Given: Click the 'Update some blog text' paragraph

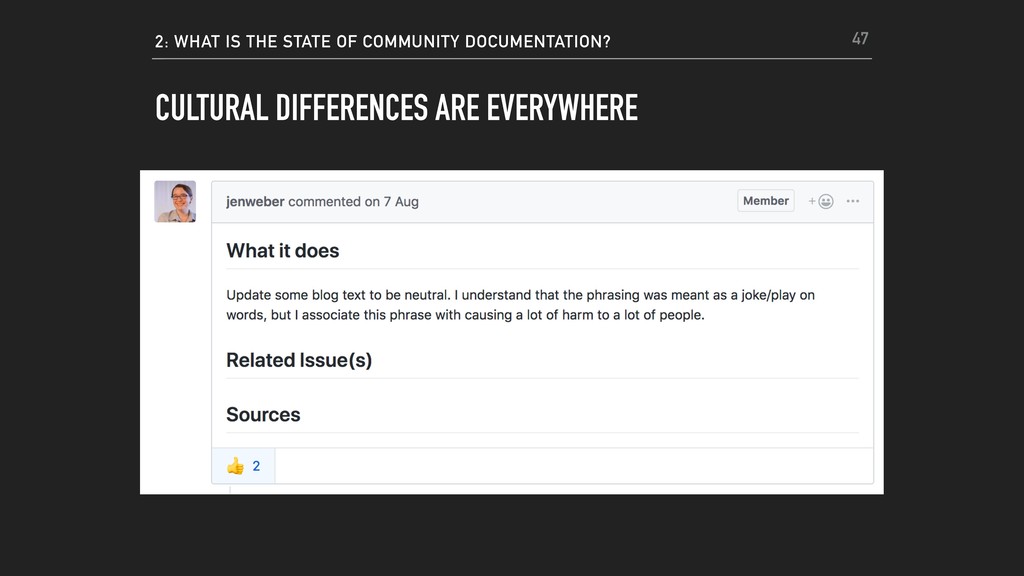Looking at the screenshot, I should click(x=520, y=305).
